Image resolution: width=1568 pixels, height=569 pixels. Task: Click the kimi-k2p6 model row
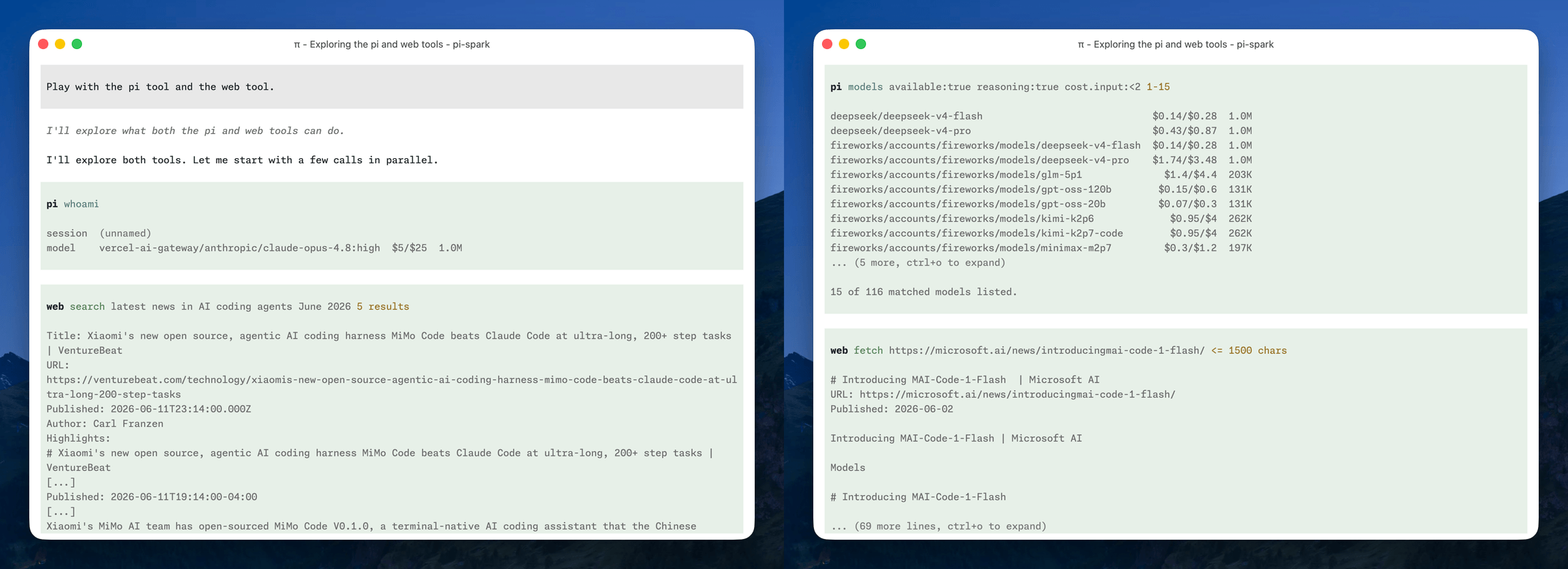pos(1041,218)
